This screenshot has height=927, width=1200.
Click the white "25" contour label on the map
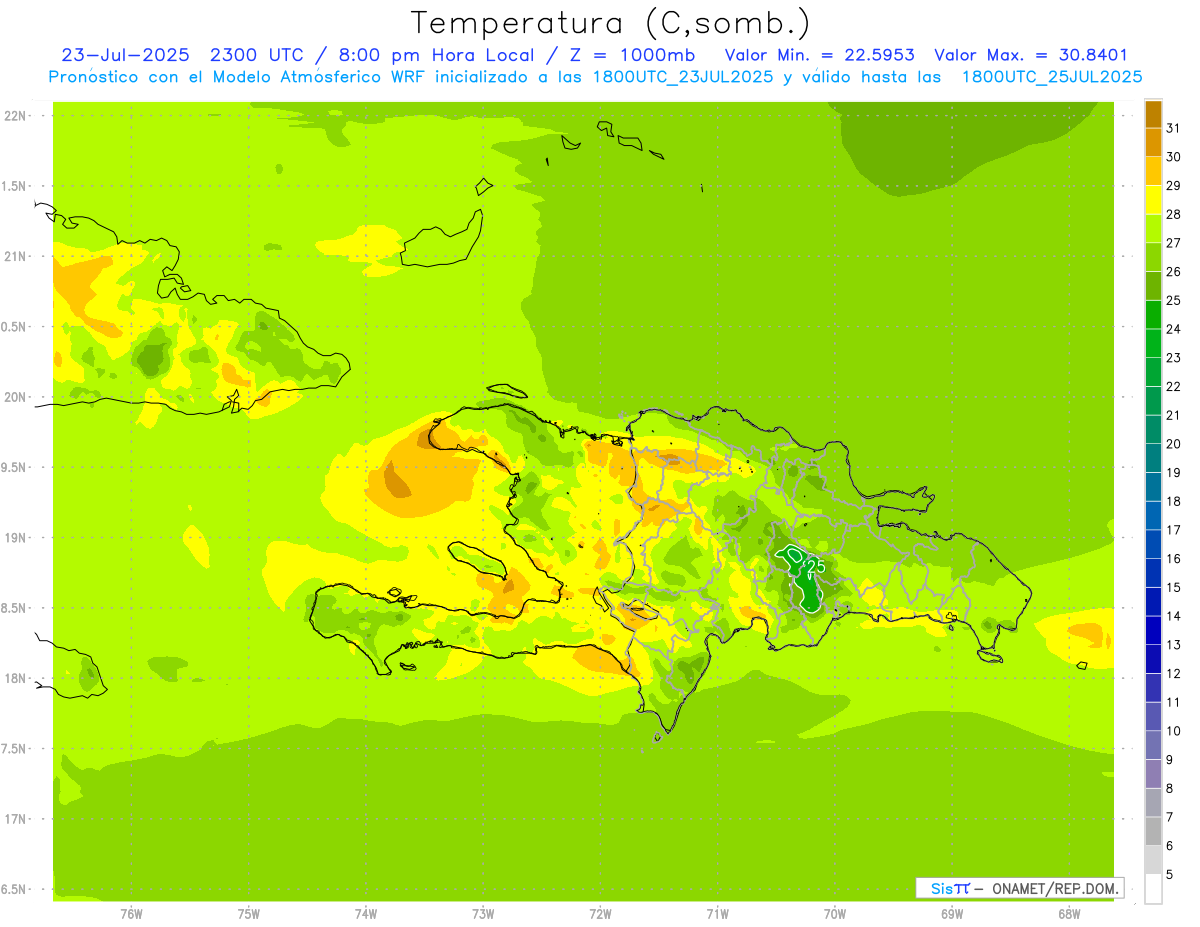(x=815, y=566)
